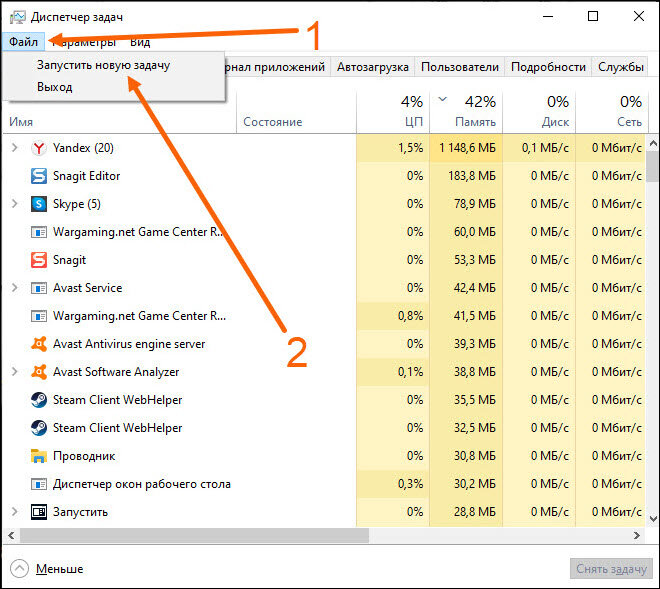Sort by the Диск column header
The image size is (660, 589).
coord(539,112)
